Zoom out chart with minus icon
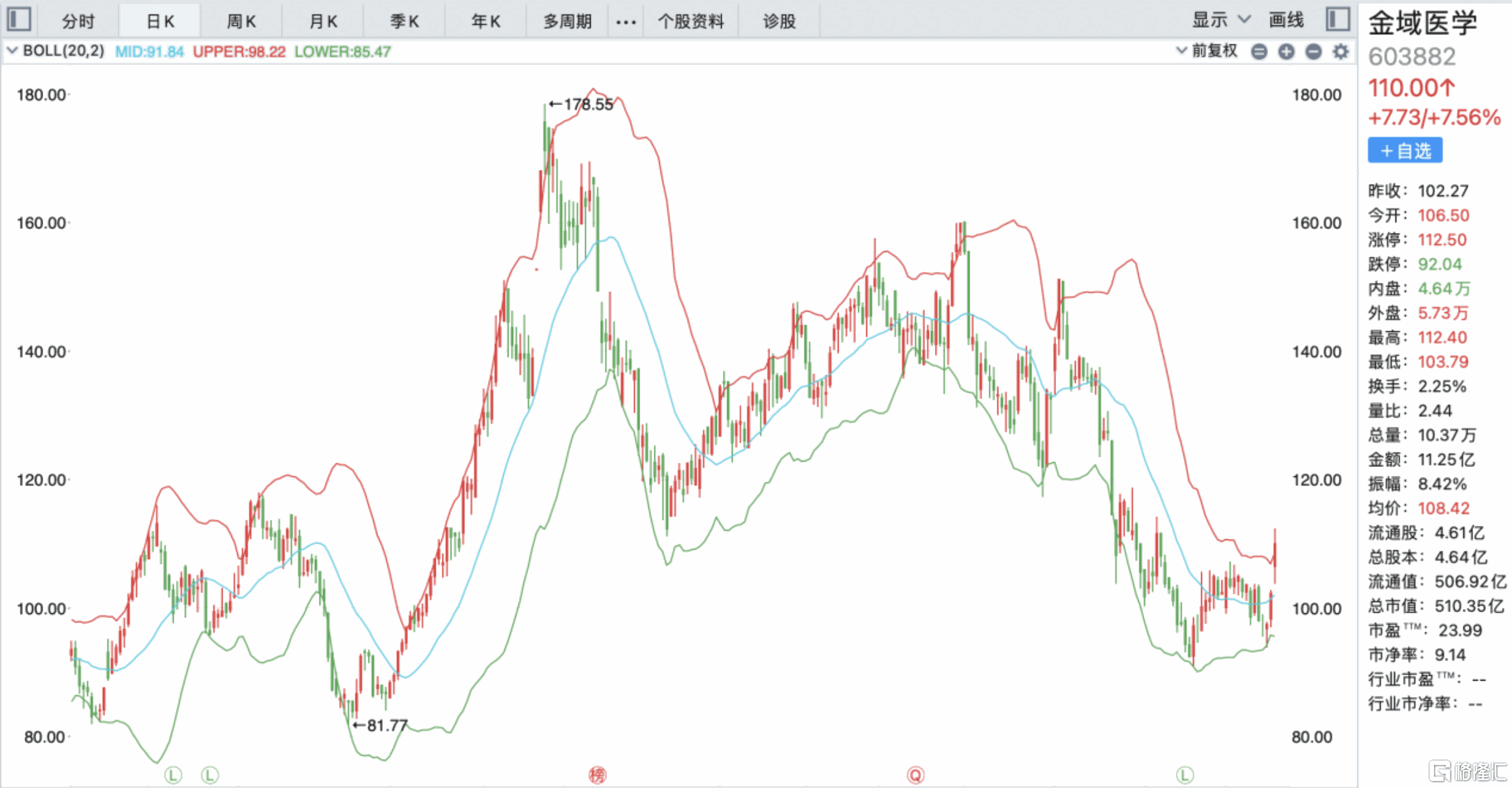Viewport: 1512px width, 788px height. 1314,52
